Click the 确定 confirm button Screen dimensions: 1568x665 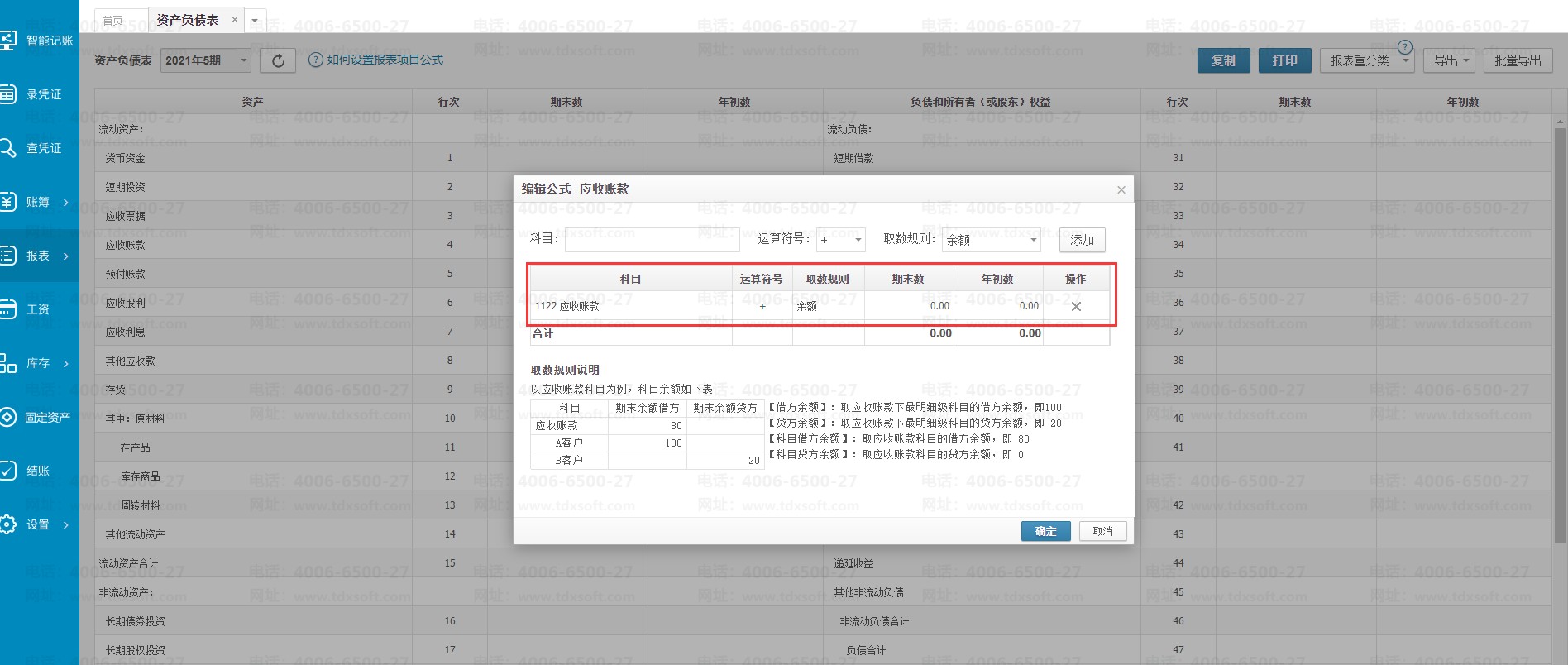pos(1045,531)
